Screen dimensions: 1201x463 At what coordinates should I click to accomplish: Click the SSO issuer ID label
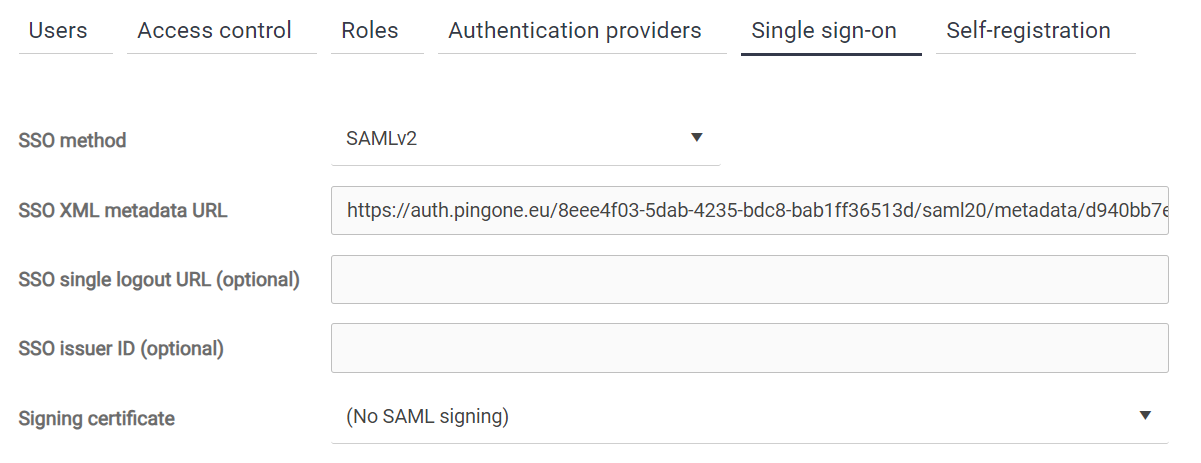(x=121, y=349)
